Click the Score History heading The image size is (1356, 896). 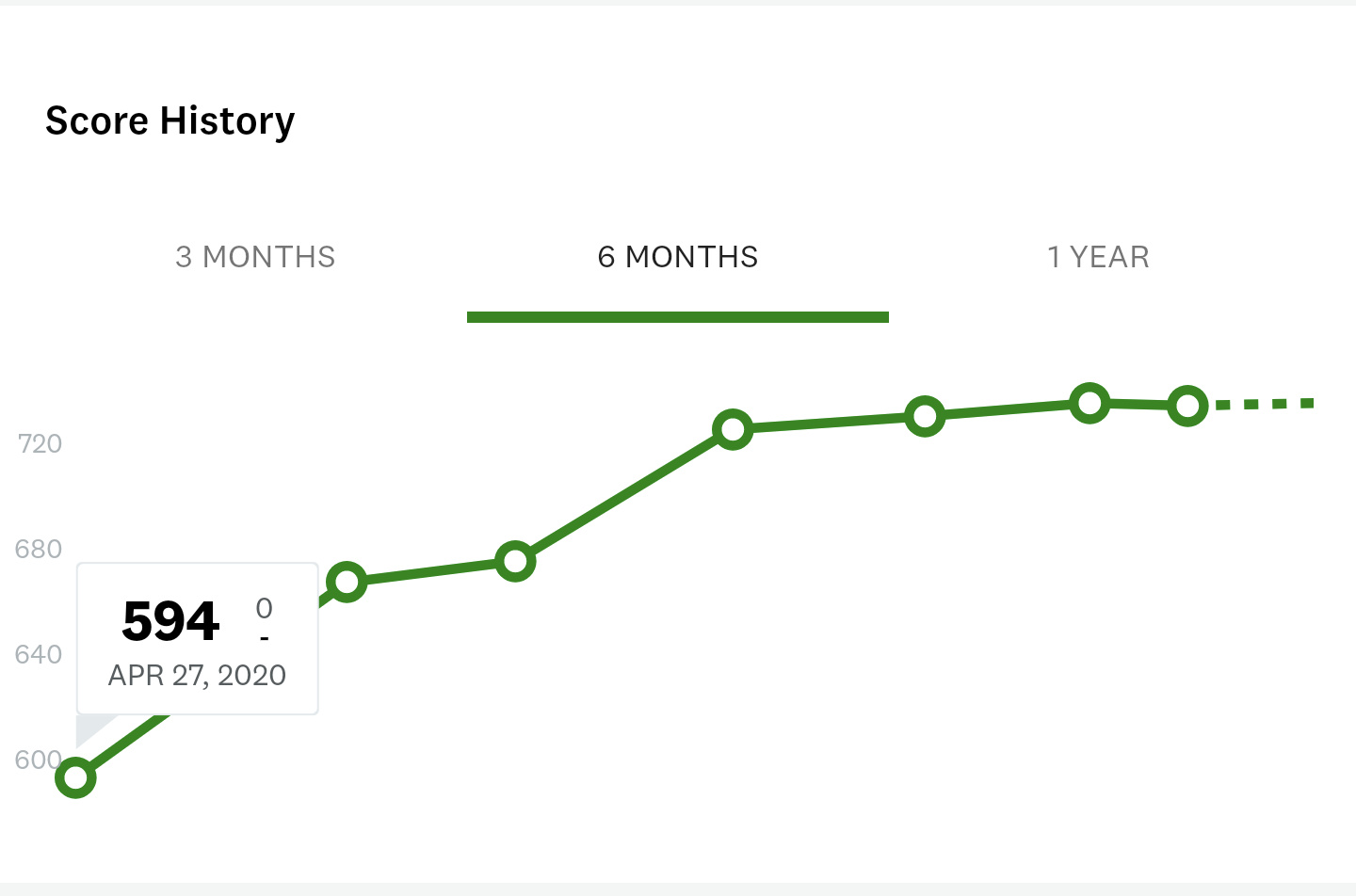[170, 120]
